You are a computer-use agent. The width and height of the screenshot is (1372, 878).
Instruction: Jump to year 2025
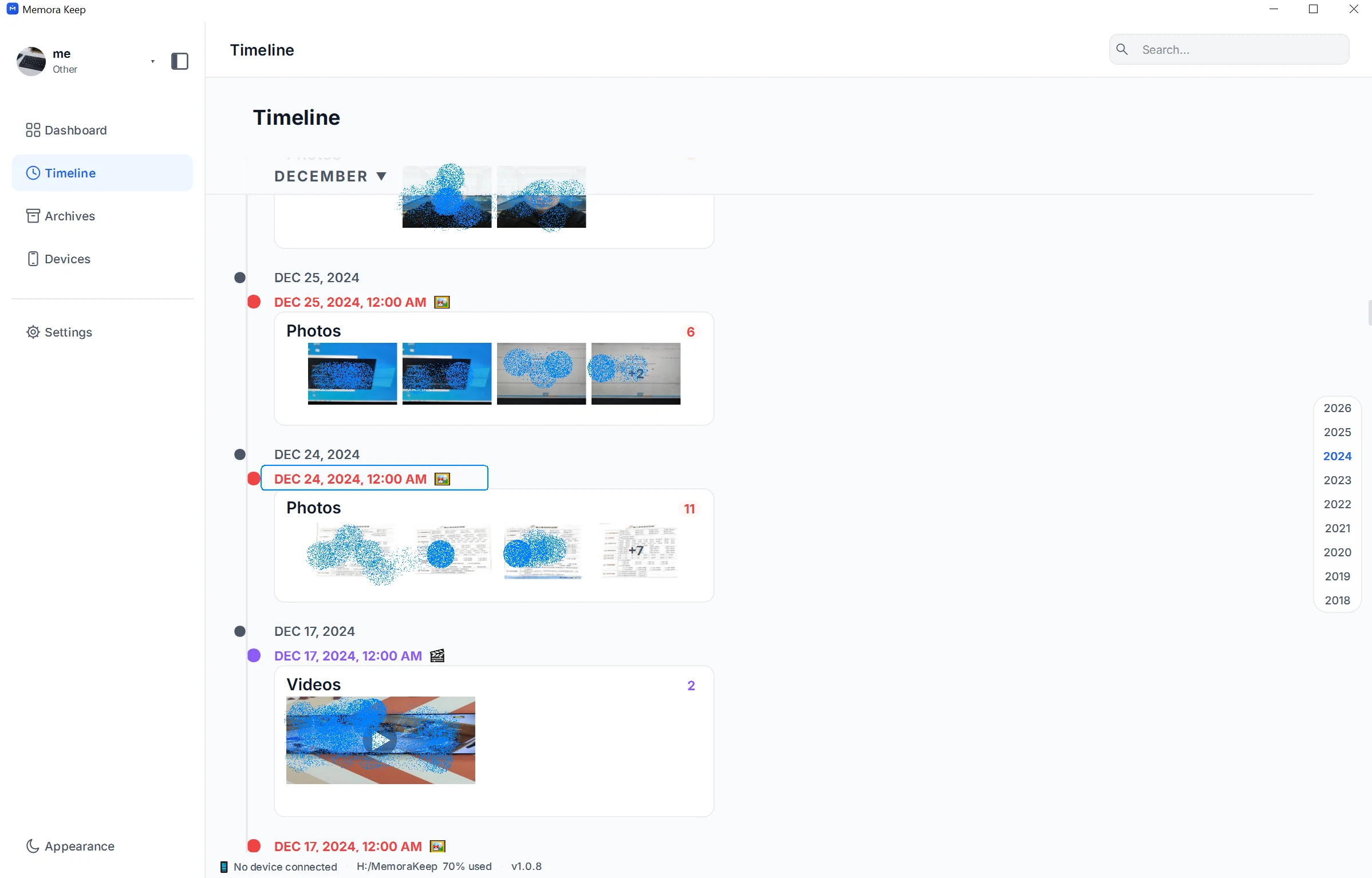(x=1337, y=432)
